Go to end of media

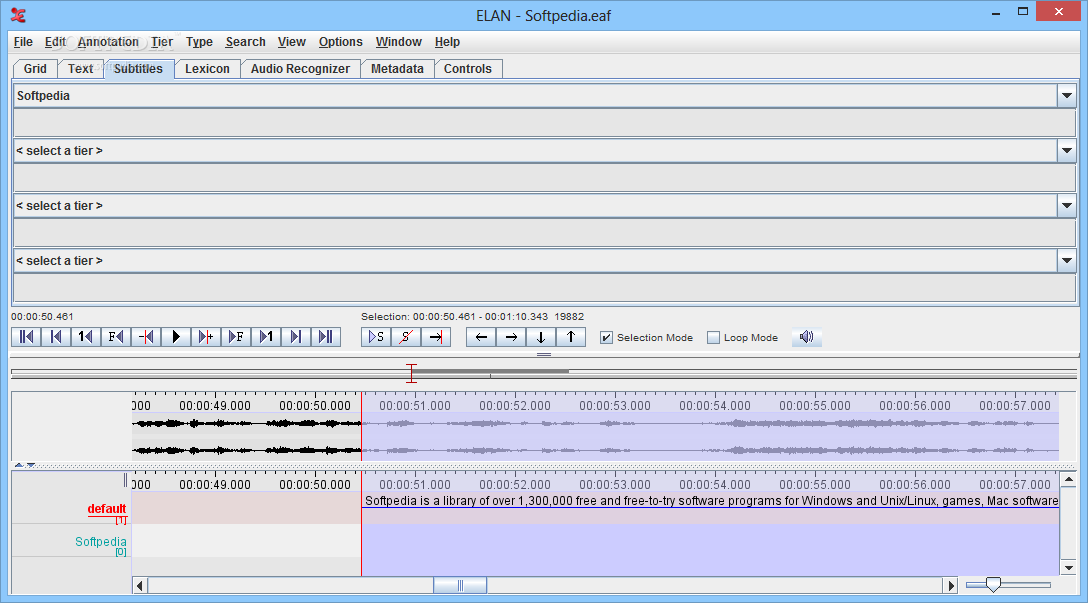(x=325, y=337)
